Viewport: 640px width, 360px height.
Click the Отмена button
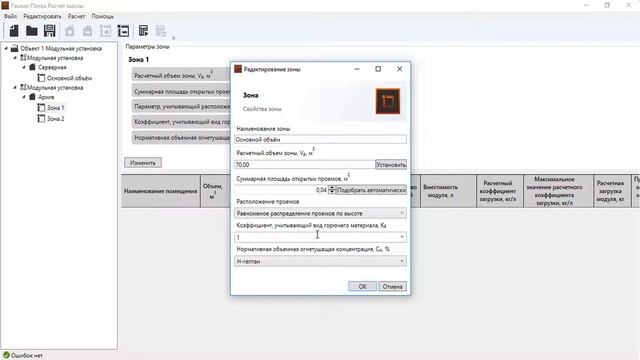[x=392, y=286]
